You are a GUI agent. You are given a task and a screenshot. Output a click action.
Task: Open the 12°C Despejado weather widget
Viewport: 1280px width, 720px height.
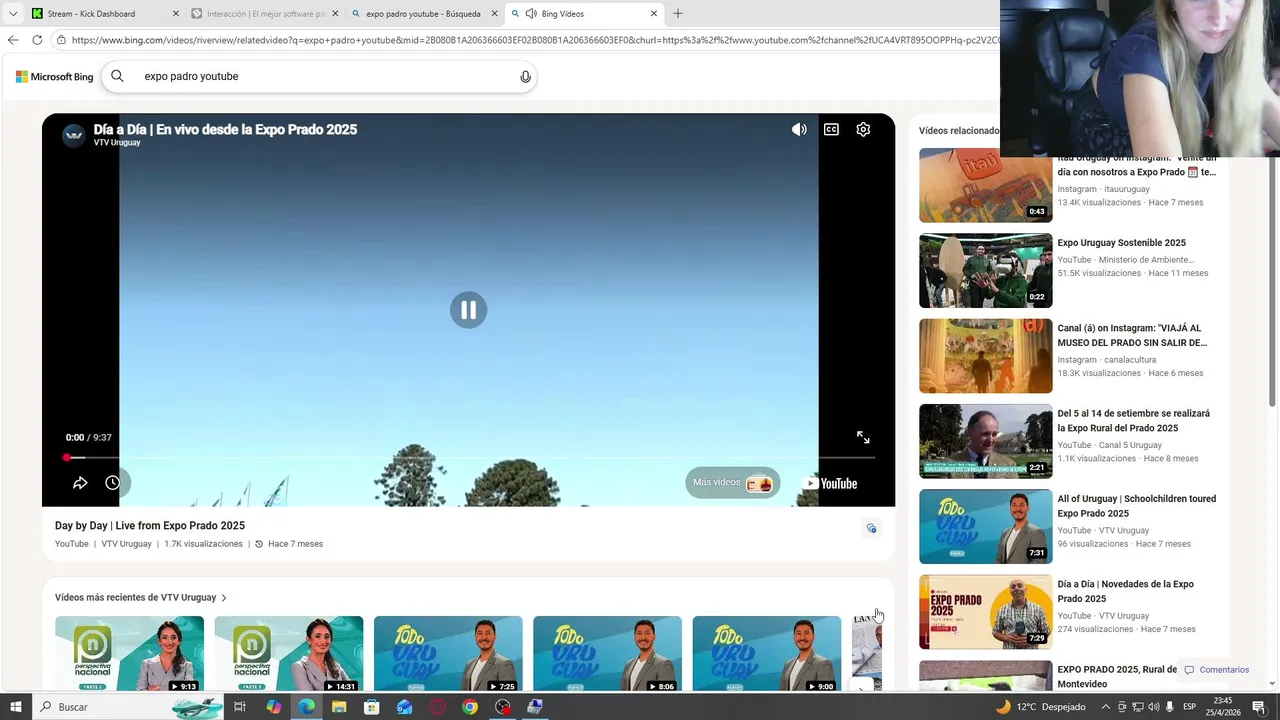(1039, 707)
